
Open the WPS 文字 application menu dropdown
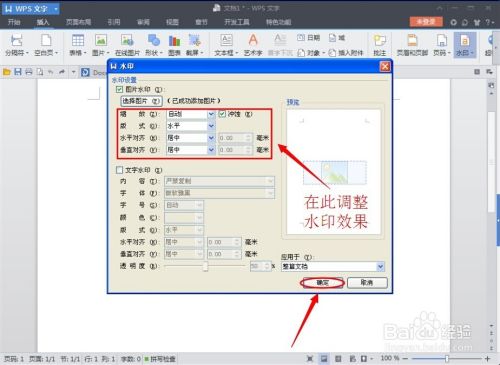(x=56, y=8)
